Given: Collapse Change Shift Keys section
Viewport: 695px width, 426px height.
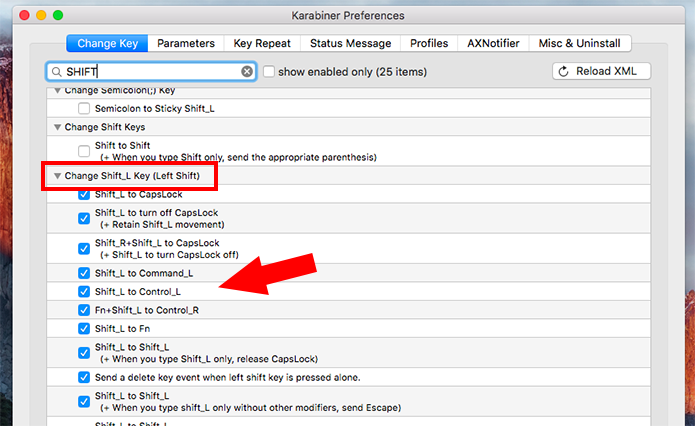Looking at the screenshot, I should (57, 127).
